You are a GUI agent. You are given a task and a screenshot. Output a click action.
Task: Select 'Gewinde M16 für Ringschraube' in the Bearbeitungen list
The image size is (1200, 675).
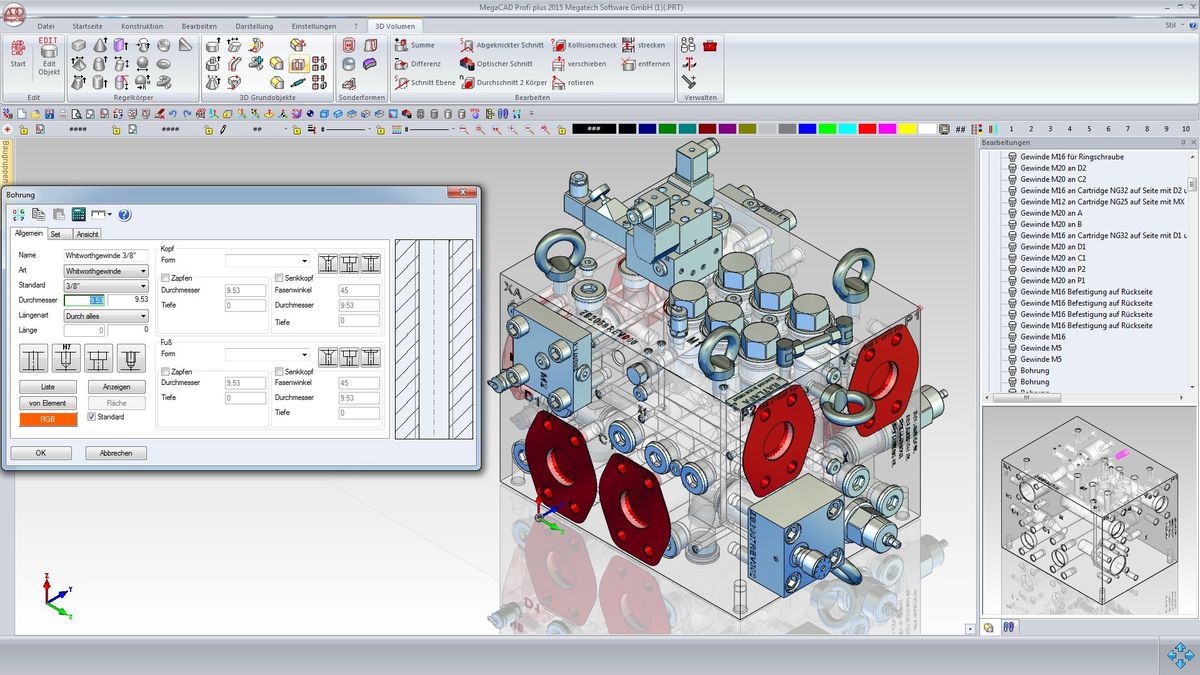[x=1071, y=157]
